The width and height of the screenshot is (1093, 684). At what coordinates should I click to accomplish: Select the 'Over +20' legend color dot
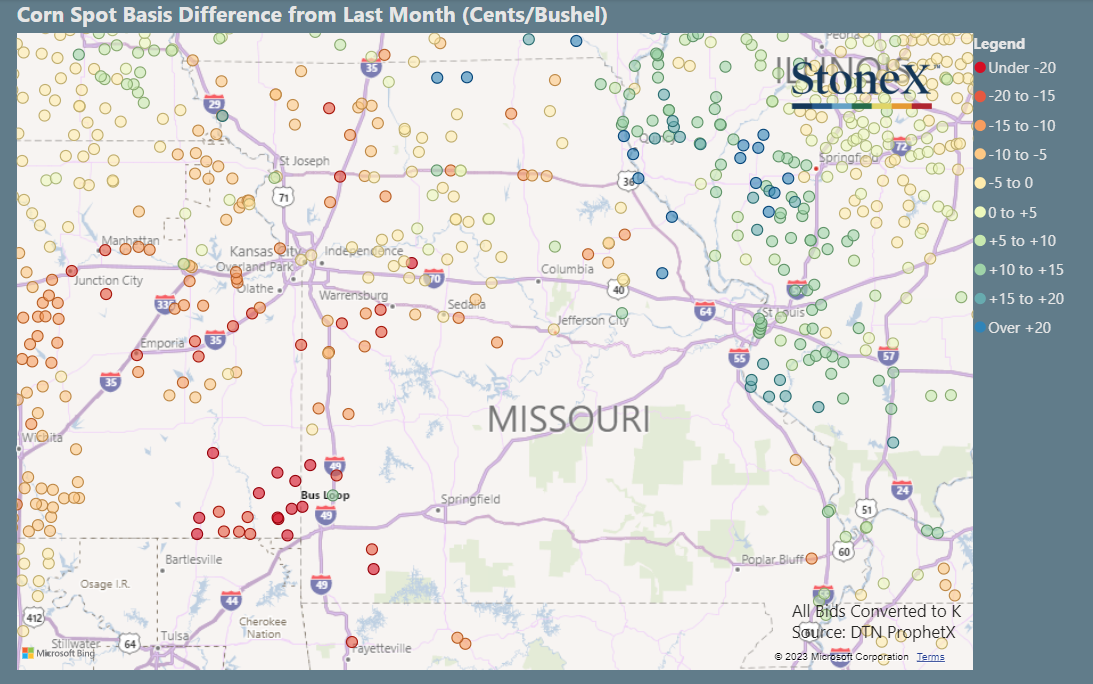[980, 327]
